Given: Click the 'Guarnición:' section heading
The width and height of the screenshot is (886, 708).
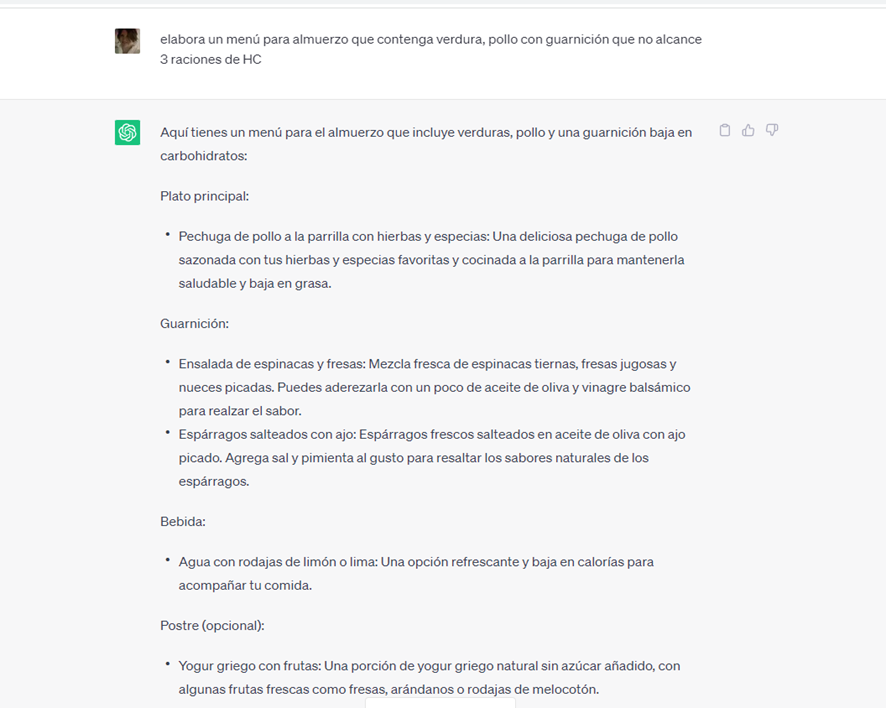Looking at the screenshot, I should pos(194,324).
